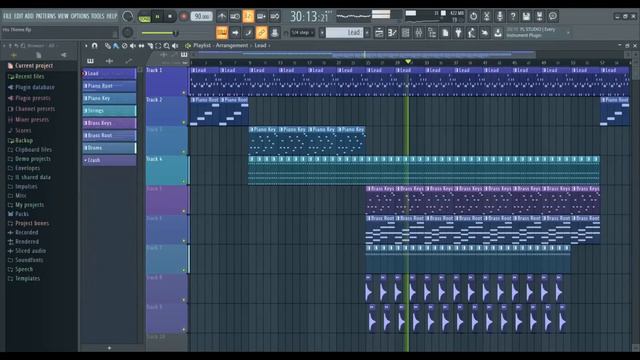The image size is (640, 360).
Task: Open the Channel rack view icon
Action: [x=405, y=33]
